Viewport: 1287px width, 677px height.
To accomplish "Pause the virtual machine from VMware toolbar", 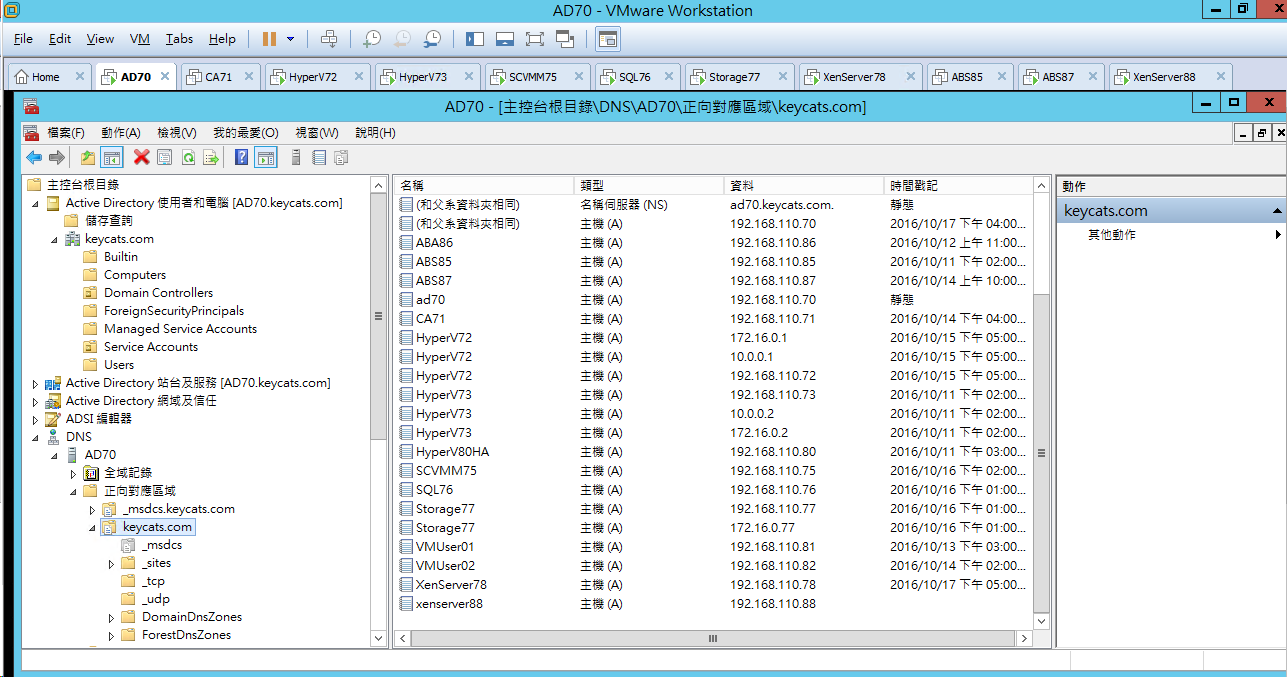I will 269,39.
